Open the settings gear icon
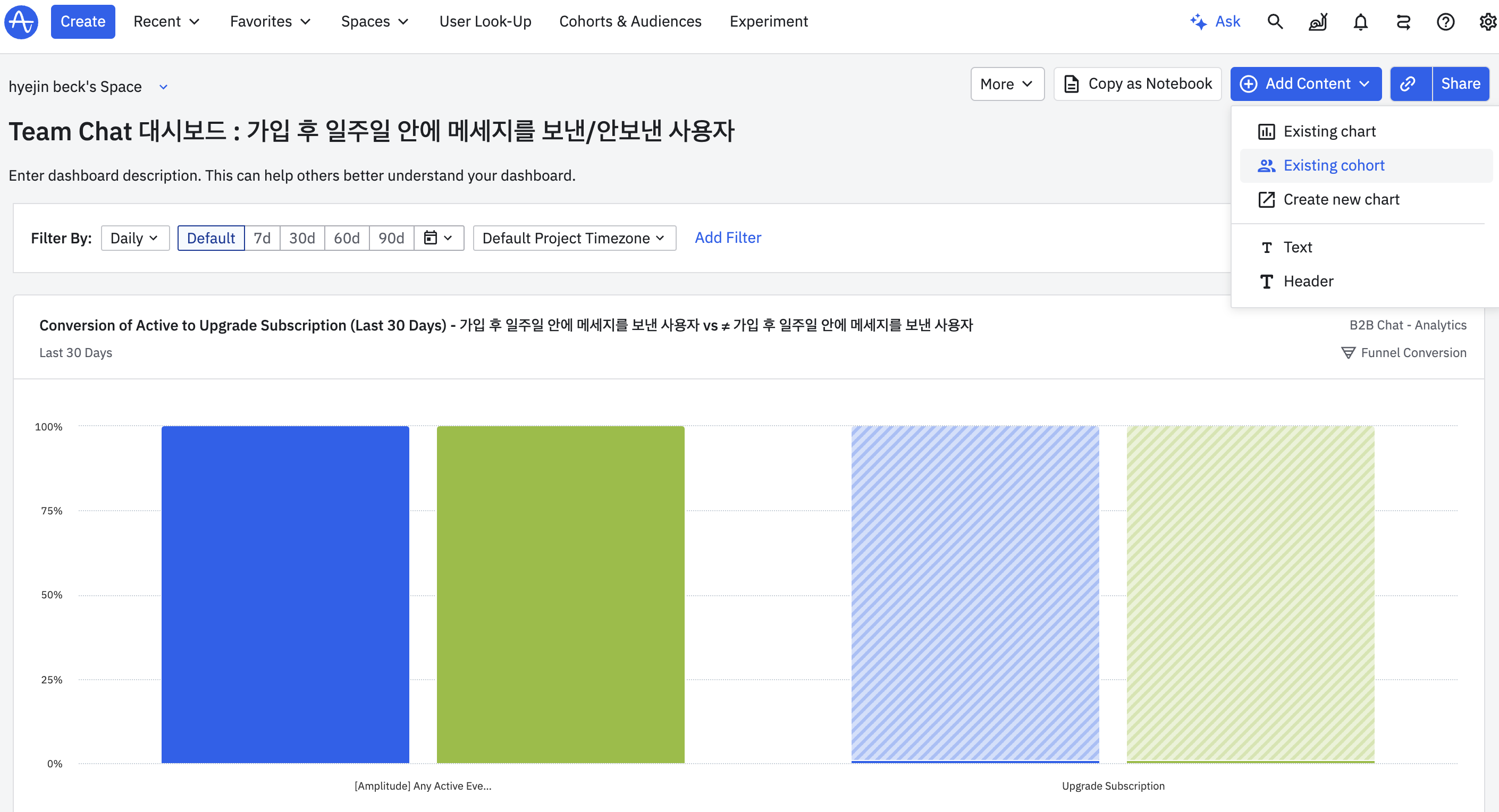The height and width of the screenshot is (812, 1499). coord(1487,22)
